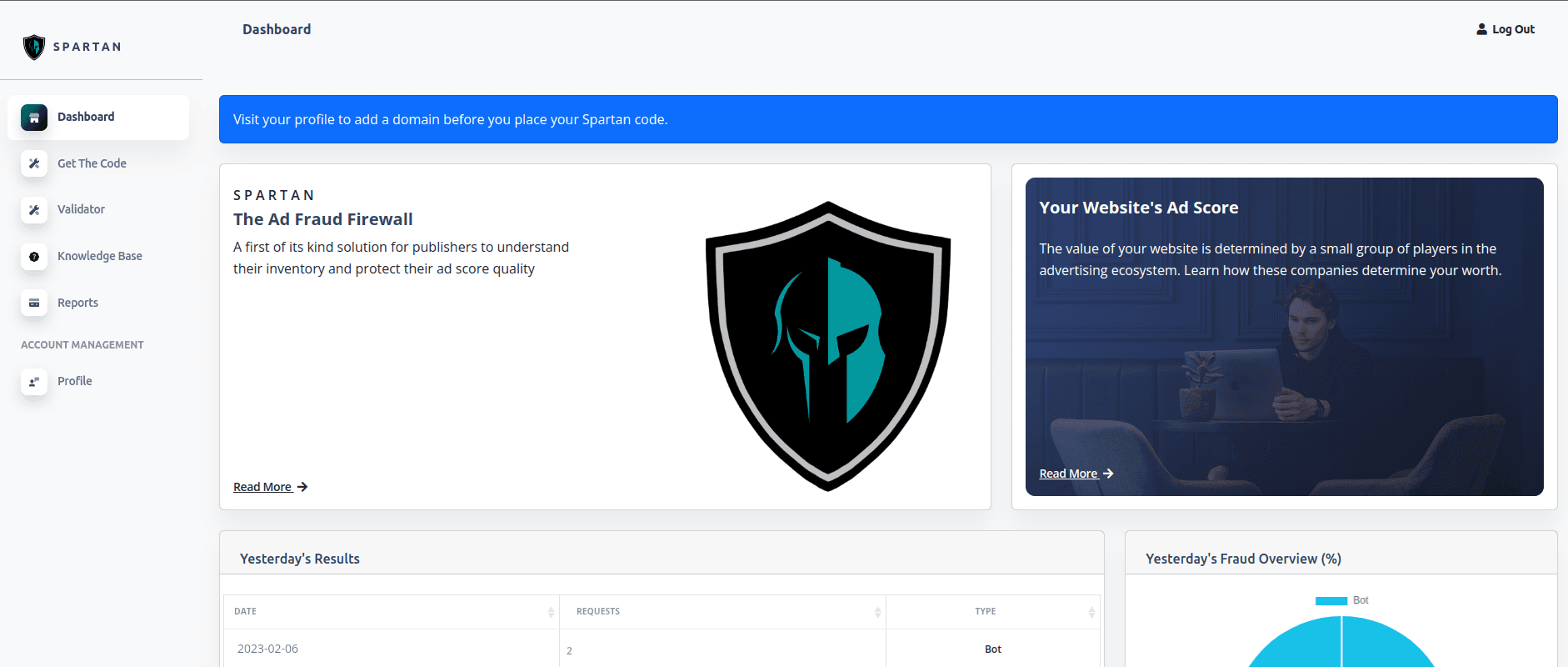Click the Reports card icon
The height and width of the screenshot is (667, 1568).
(34, 303)
